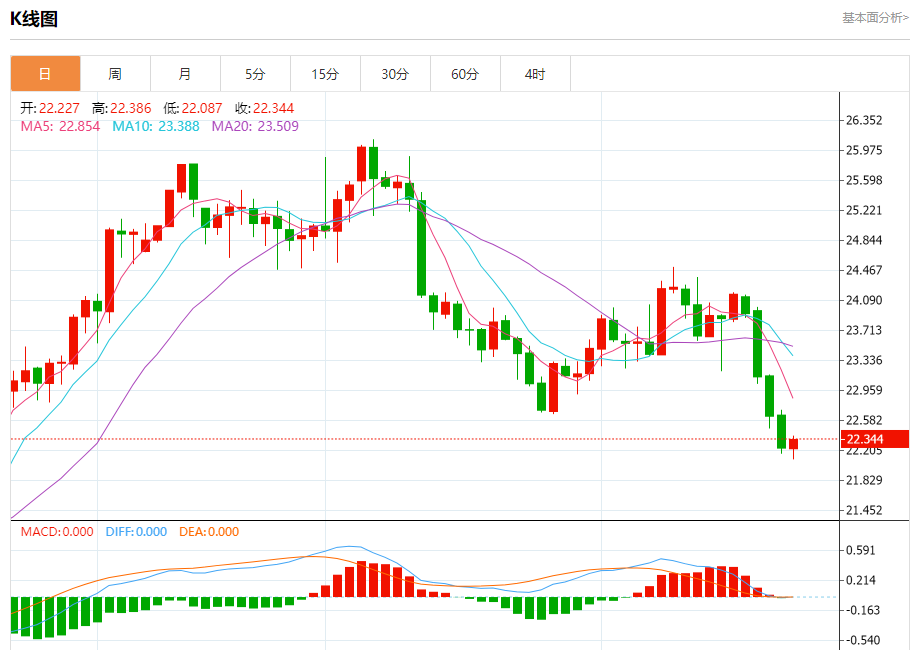Click the 收:22.344 close price value

point(264,108)
